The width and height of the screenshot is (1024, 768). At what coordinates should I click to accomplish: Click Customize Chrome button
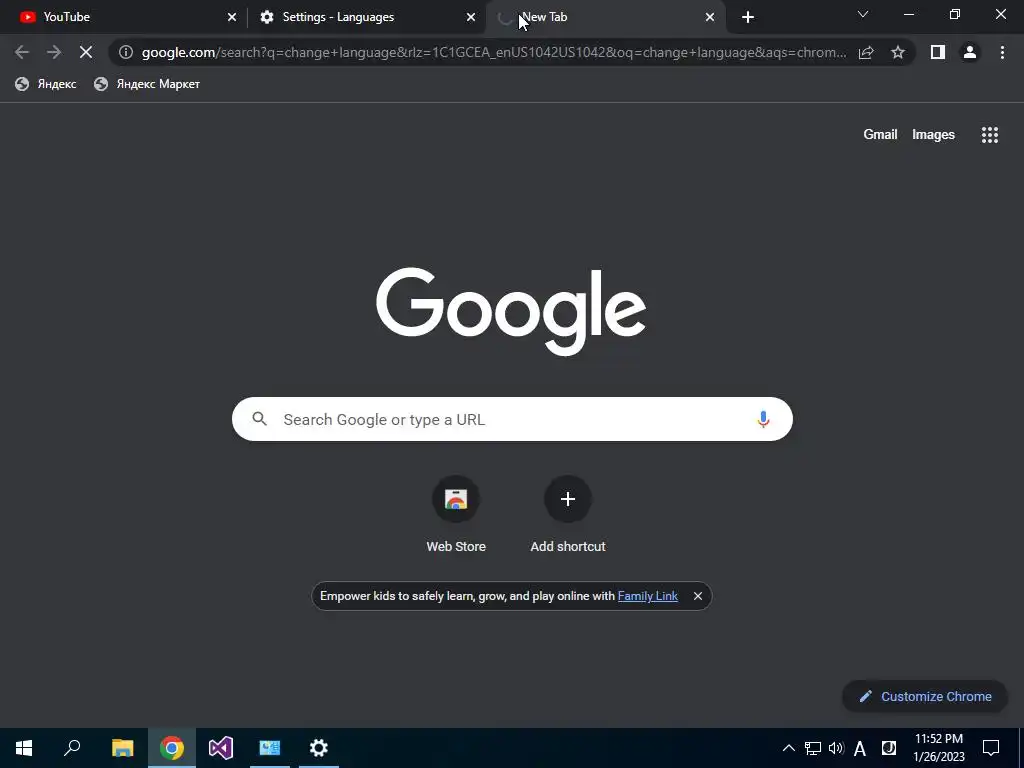click(x=925, y=696)
